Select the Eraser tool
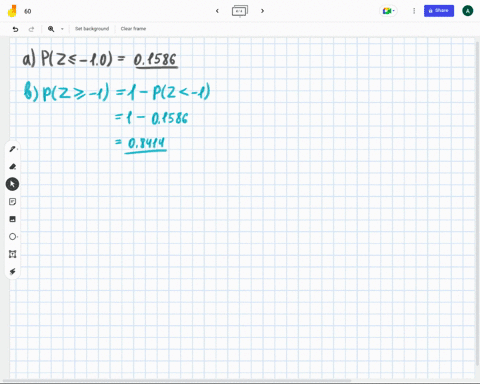Image resolution: width=480 pixels, height=384 pixels. (x=13, y=166)
